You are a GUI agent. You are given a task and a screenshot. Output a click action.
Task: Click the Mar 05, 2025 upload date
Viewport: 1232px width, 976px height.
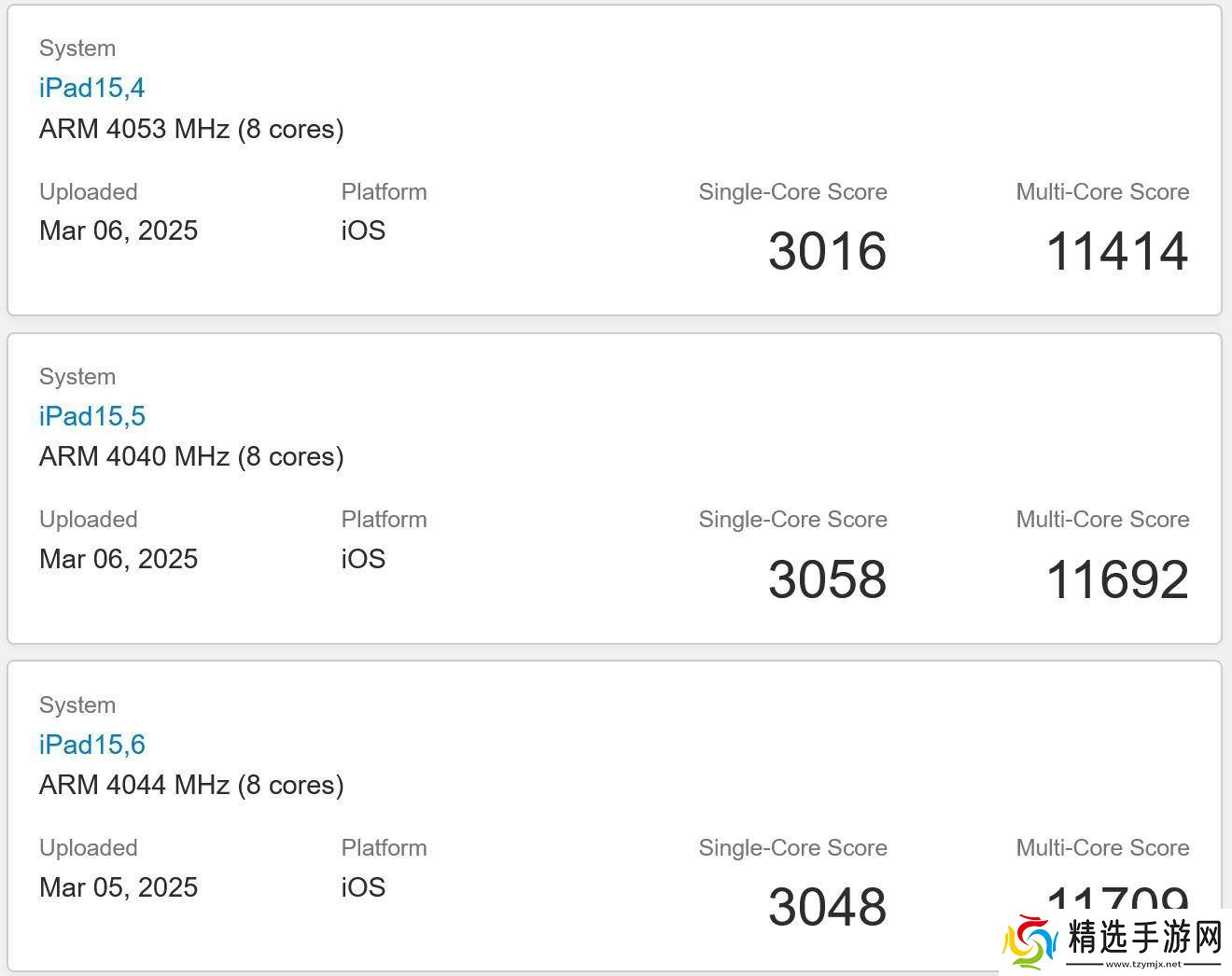click(119, 887)
